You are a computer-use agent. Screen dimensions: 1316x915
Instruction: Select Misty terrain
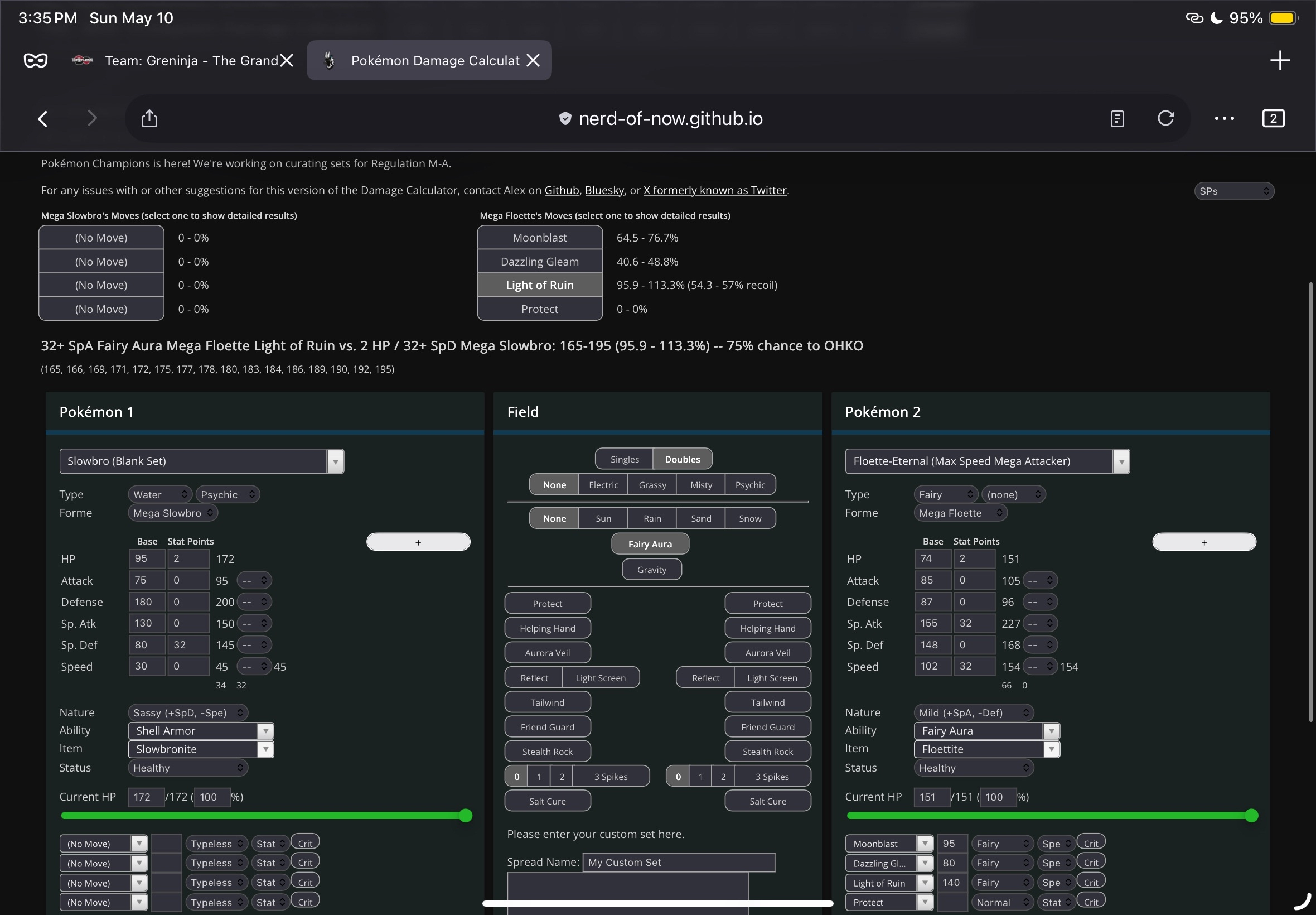701,485
